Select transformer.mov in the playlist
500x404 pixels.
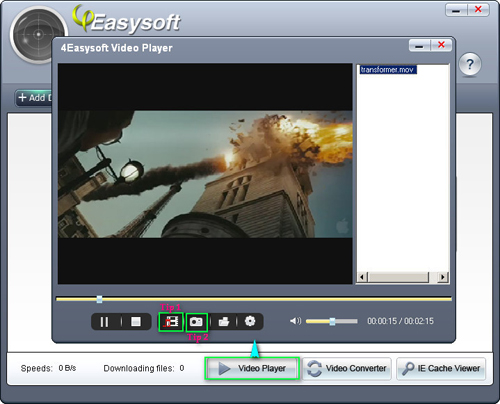(x=388, y=70)
